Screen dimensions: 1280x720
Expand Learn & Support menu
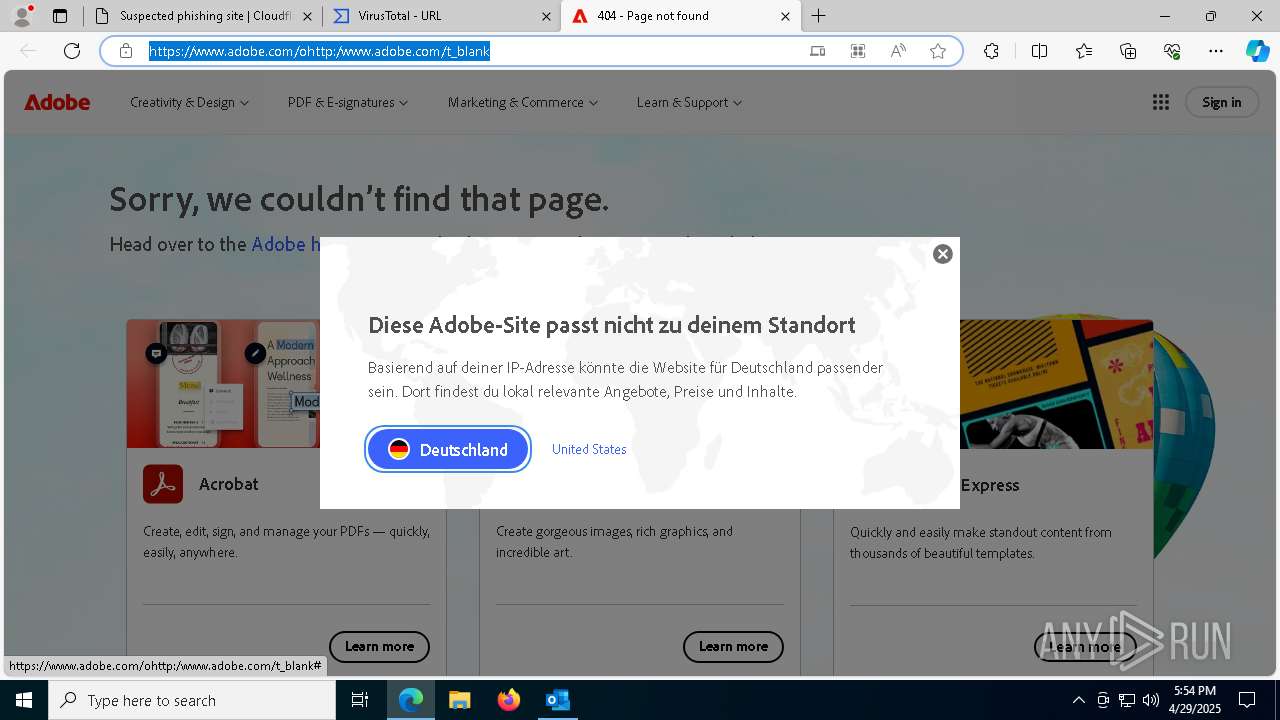689,102
